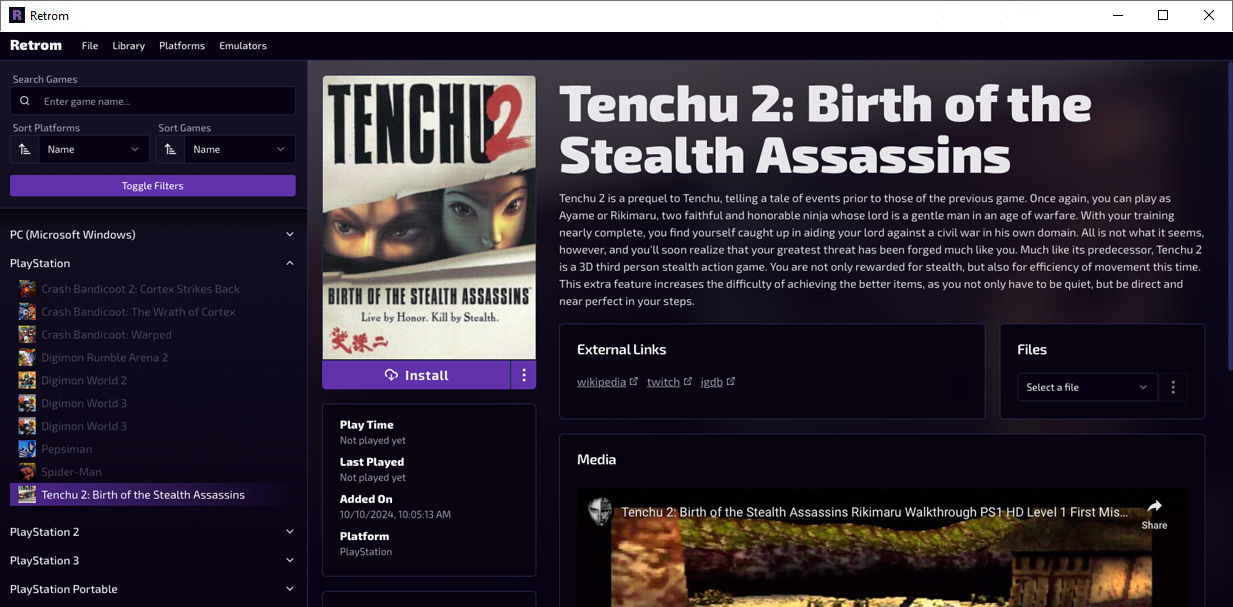This screenshot has height=607, width=1233.
Task: Expand the PC (Microsoft Windows) platform
Action: point(153,235)
